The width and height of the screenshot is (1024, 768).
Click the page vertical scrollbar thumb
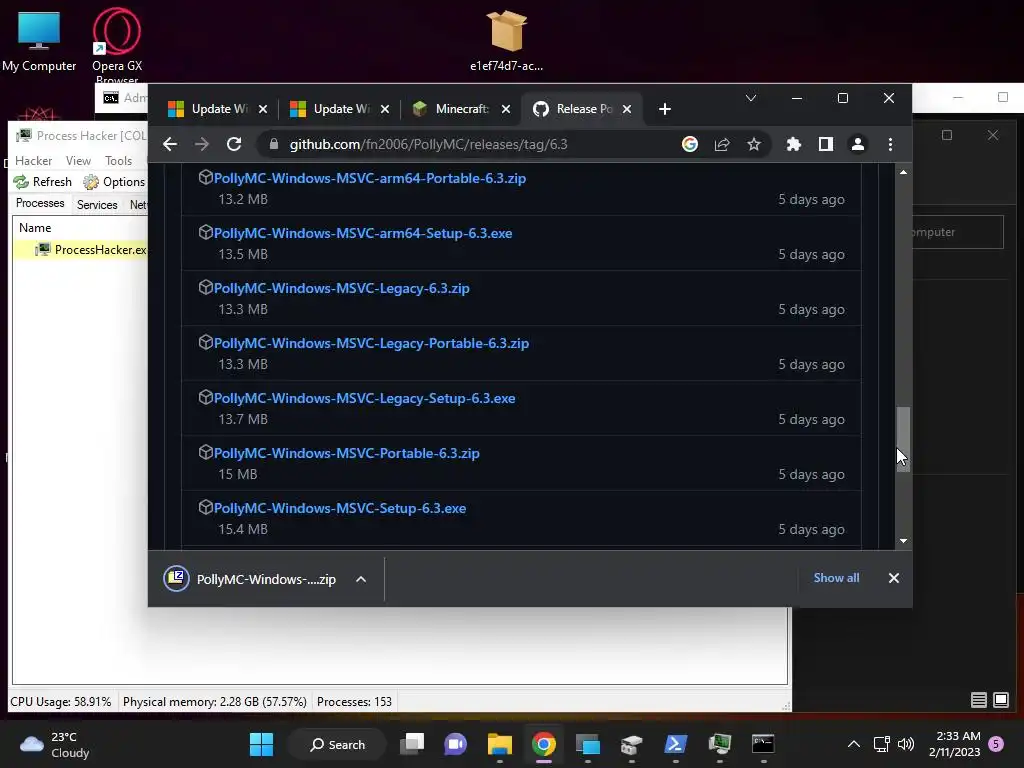[x=903, y=438]
